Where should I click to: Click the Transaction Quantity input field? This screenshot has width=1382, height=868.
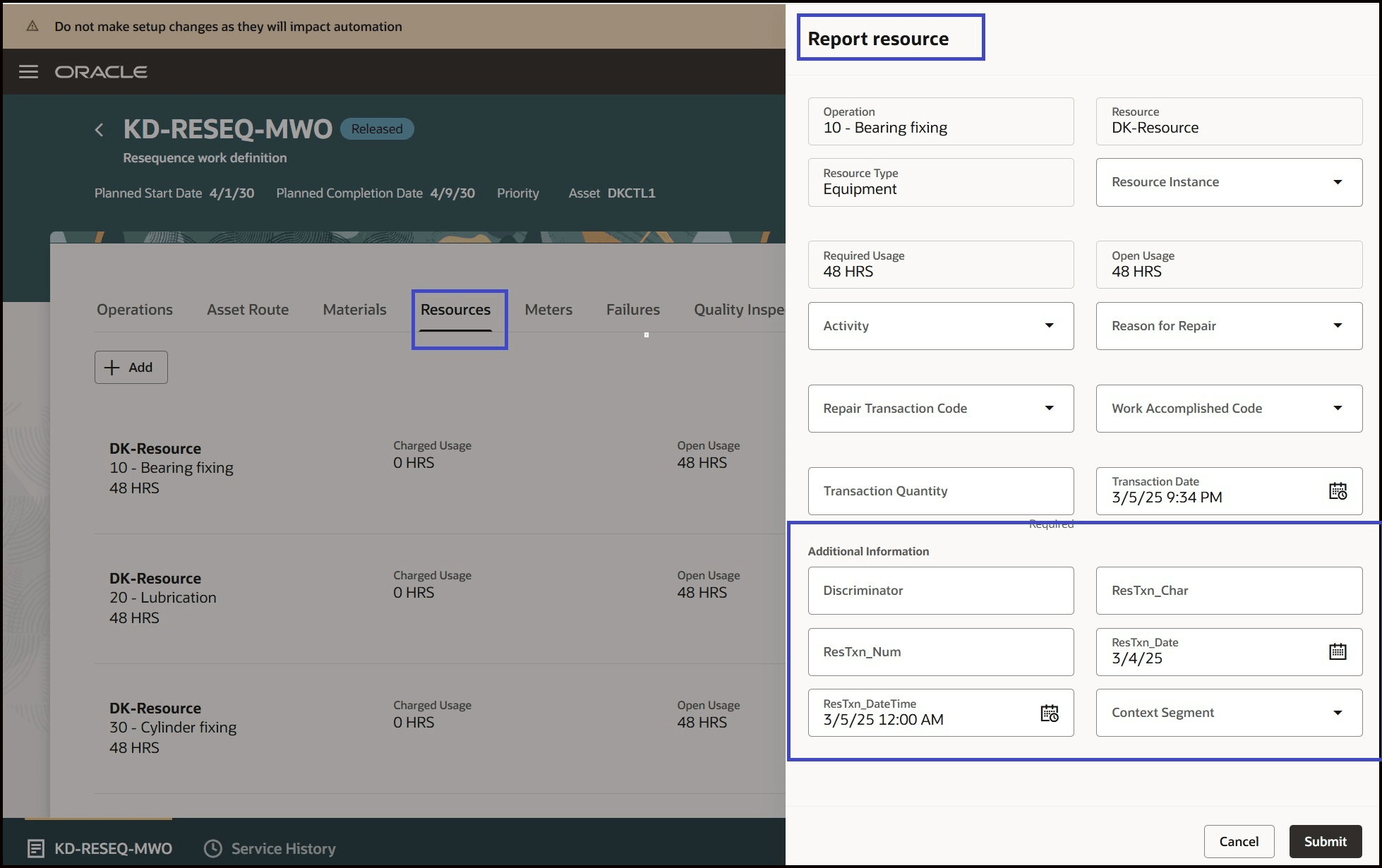coord(940,491)
